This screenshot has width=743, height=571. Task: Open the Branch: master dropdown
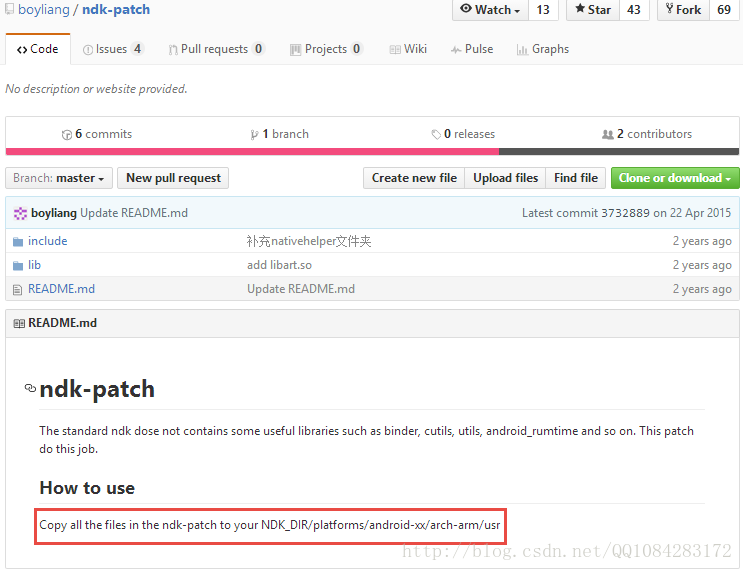click(x=59, y=178)
